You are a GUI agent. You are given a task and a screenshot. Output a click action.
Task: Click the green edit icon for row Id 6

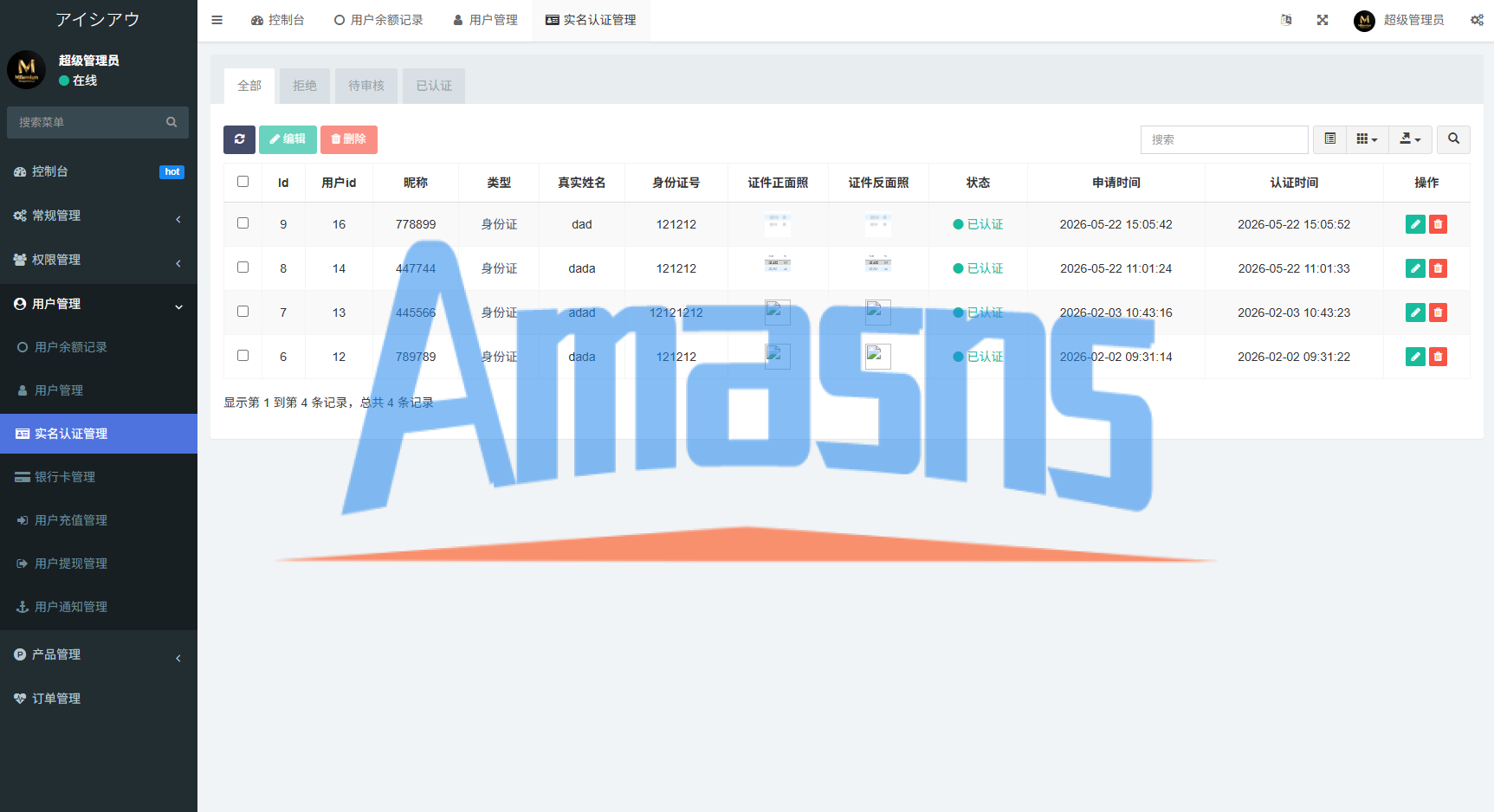pyautogui.click(x=1415, y=357)
